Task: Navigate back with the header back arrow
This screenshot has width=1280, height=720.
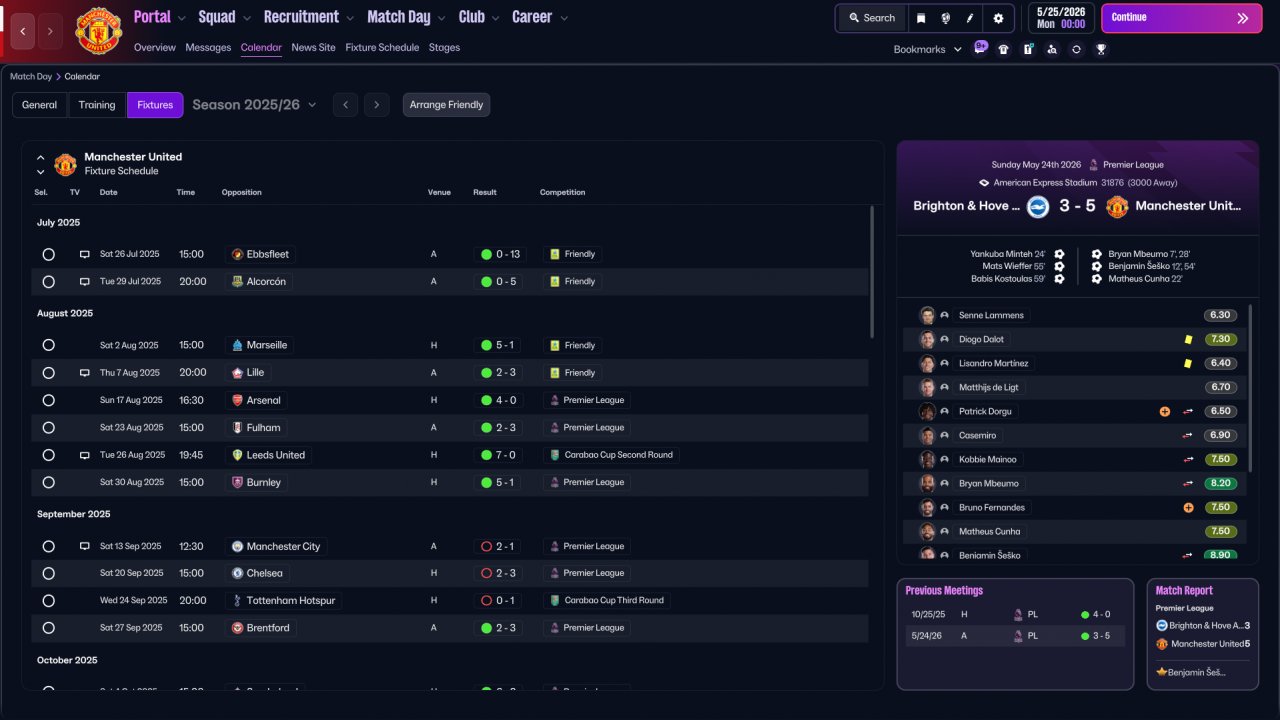Action: 23,31
